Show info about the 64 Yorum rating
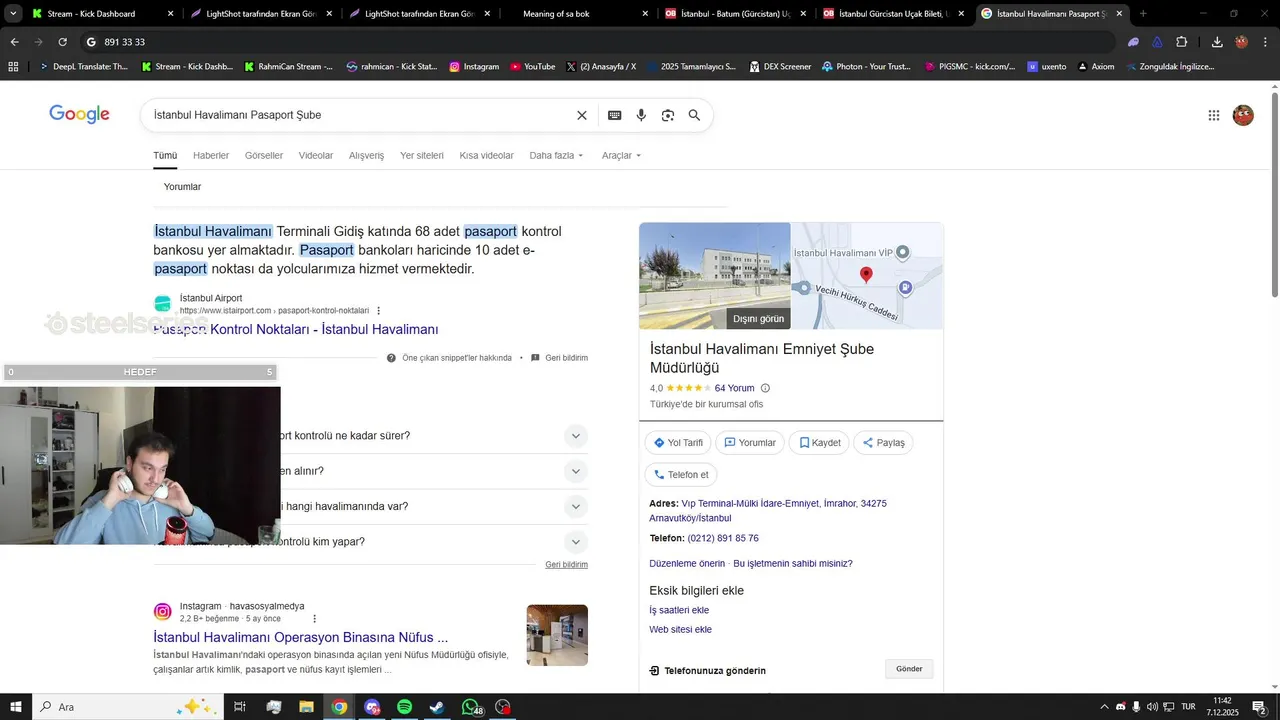The height and width of the screenshot is (720, 1280). [765, 388]
